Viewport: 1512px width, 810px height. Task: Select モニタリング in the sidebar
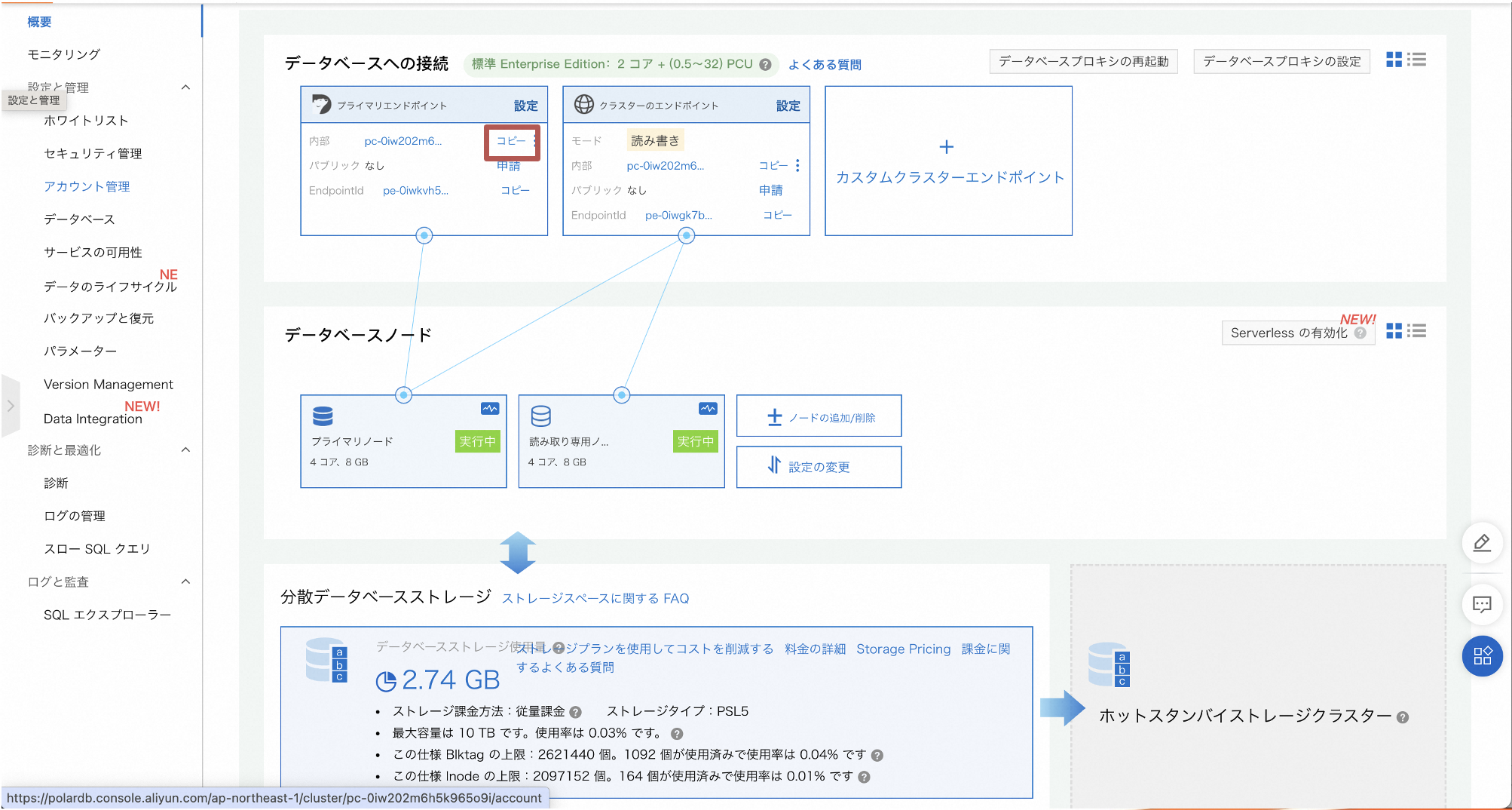click(63, 54)
